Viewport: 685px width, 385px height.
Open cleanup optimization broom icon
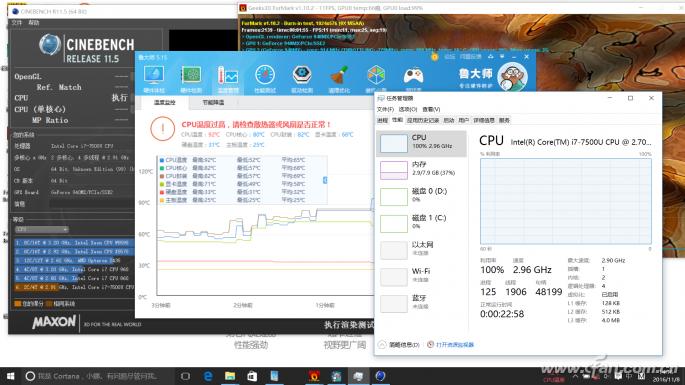[339, 76]
